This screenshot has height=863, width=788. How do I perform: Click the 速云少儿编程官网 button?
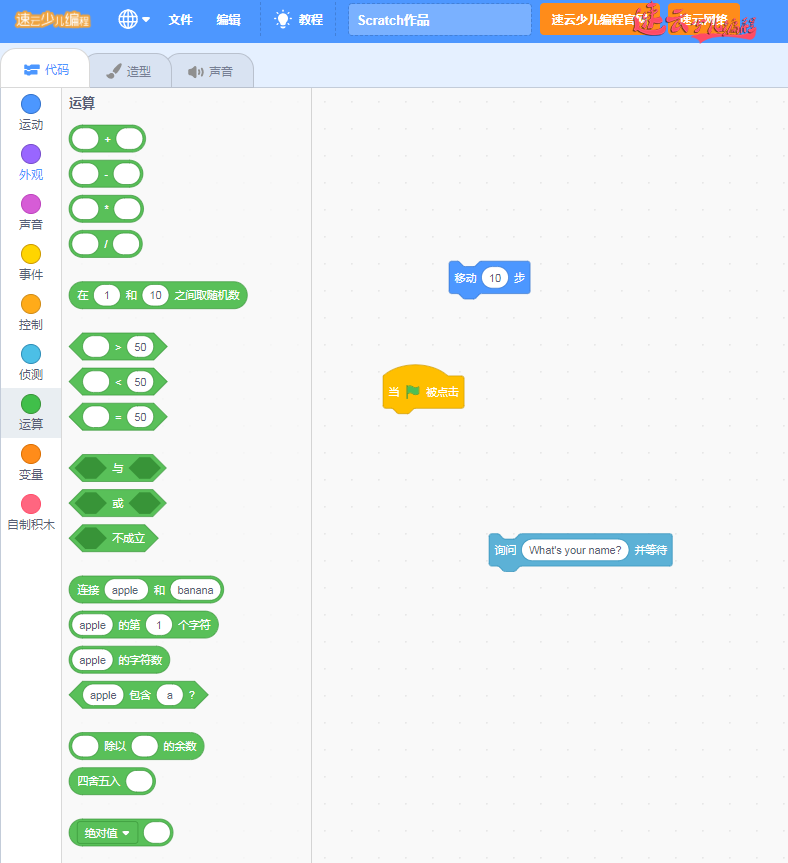(x=596, y=19)
